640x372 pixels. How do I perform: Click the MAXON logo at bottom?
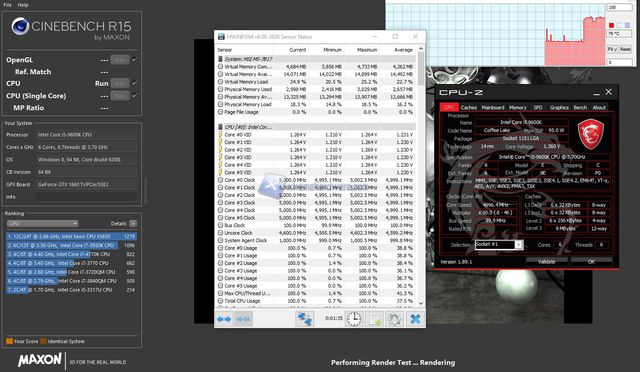[40, 360]
